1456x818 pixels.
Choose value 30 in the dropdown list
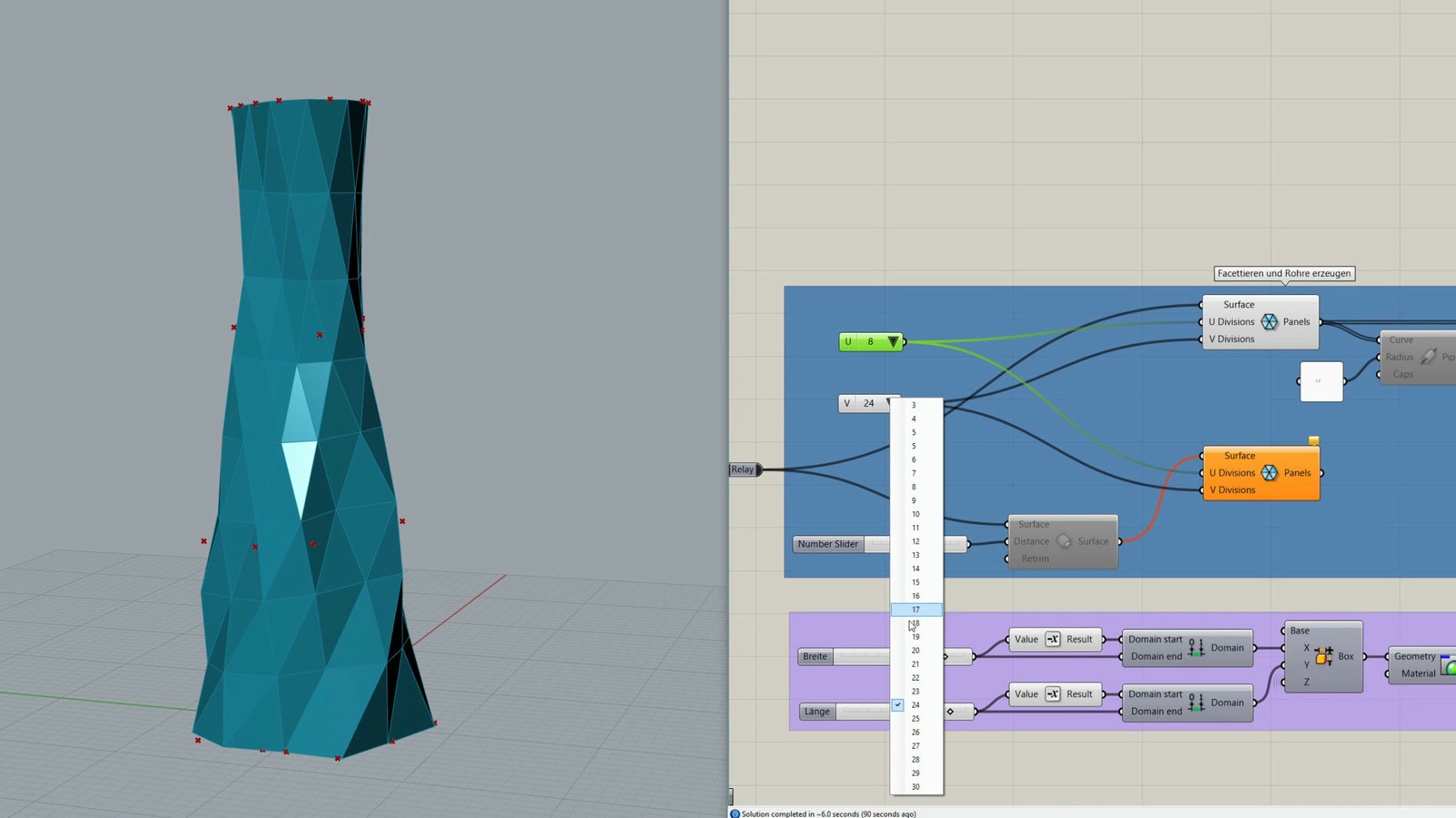[916, 787]
